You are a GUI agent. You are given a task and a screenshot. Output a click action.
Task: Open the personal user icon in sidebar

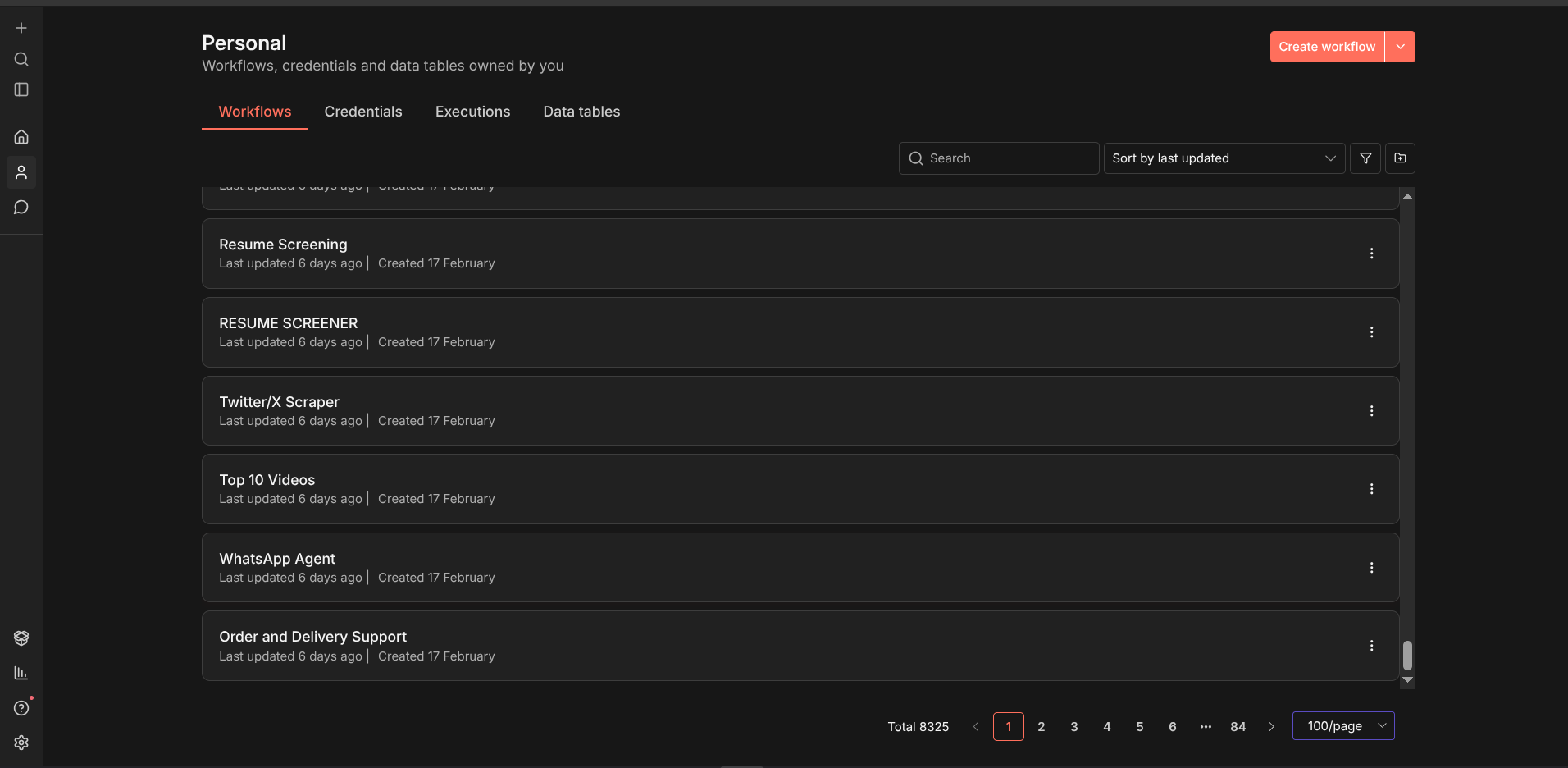coord(21,172)
